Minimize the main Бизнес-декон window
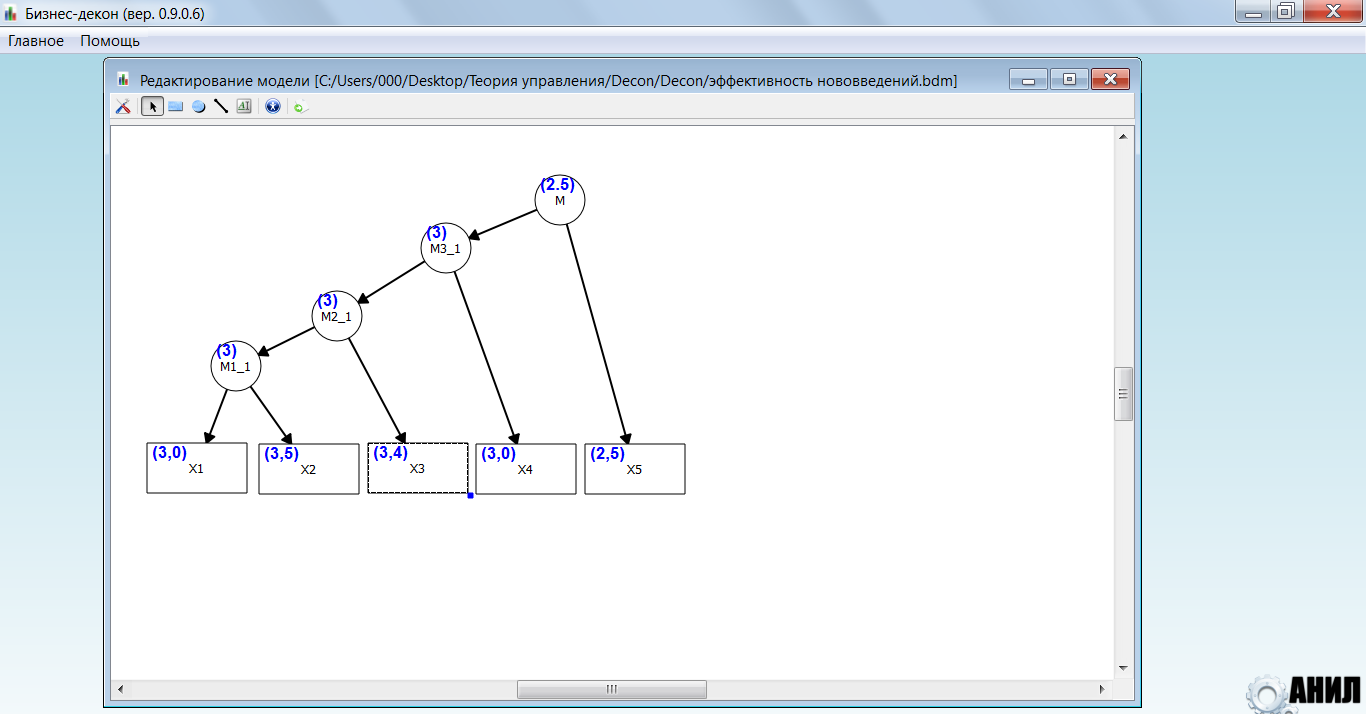 (1252, 11)
